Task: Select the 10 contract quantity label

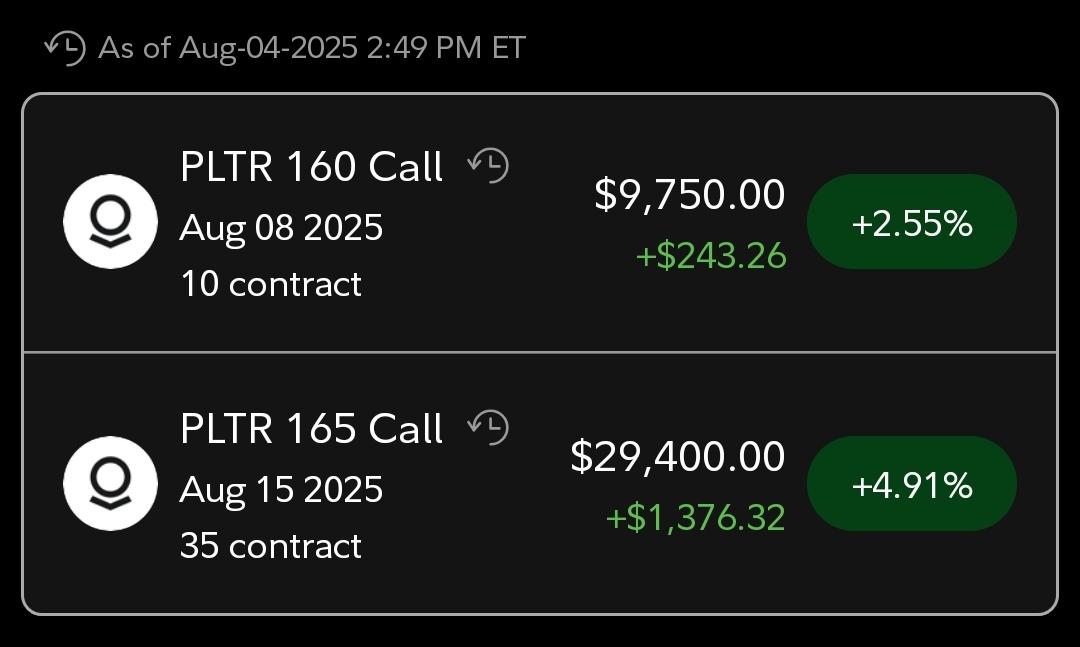Action: [x=271, y=284]
